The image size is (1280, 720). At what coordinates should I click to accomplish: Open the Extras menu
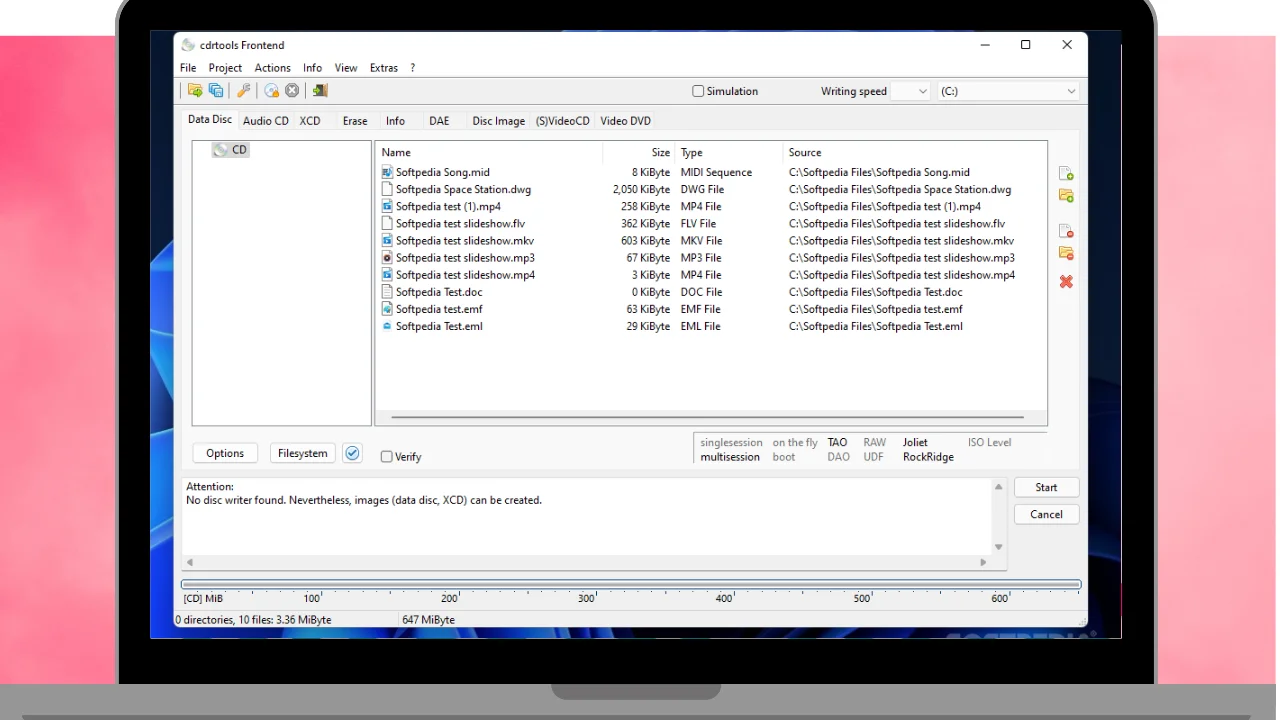coord(384,68)
